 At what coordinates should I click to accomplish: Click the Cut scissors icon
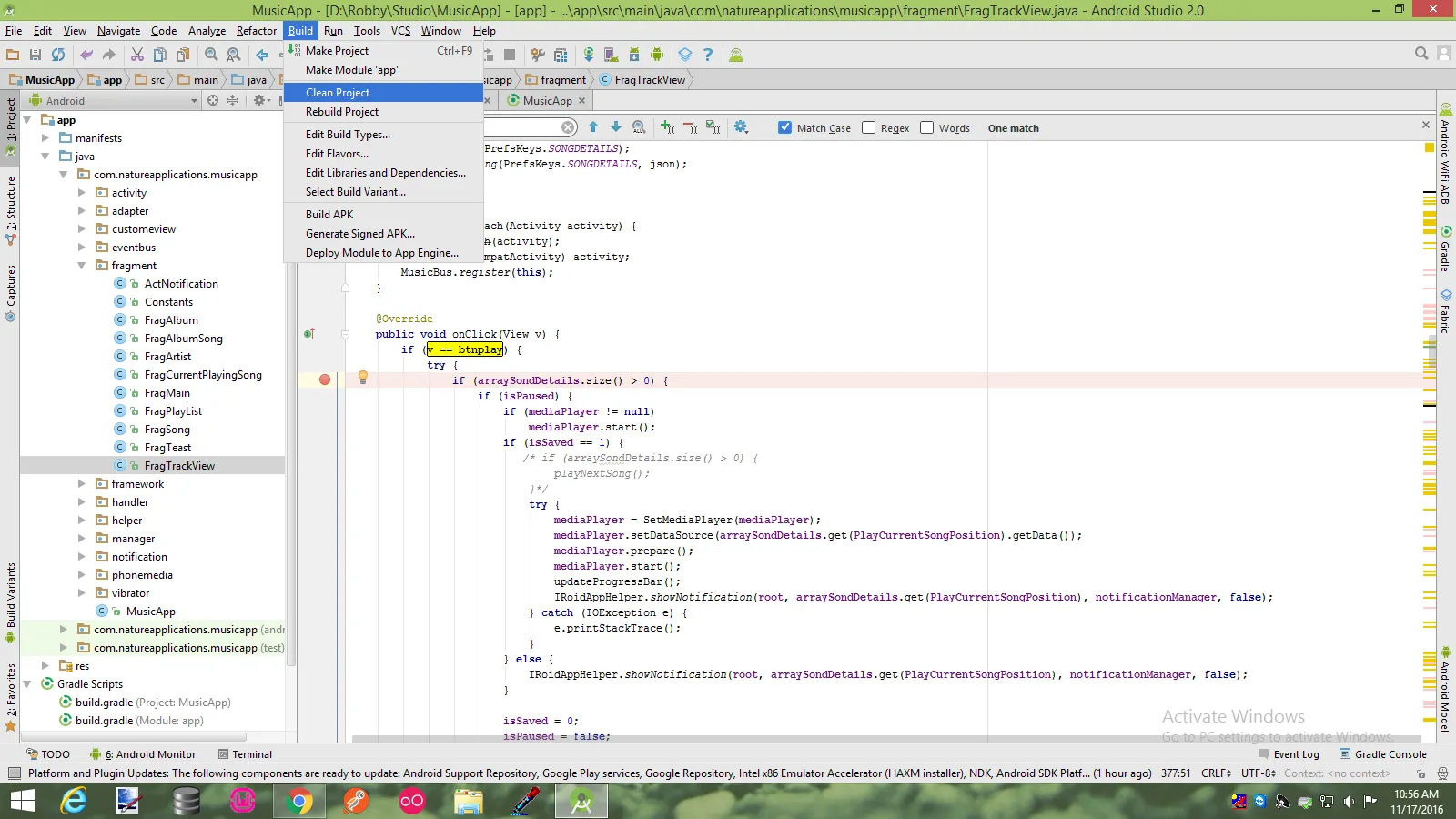pyautogui.click(x=137, y=56)
